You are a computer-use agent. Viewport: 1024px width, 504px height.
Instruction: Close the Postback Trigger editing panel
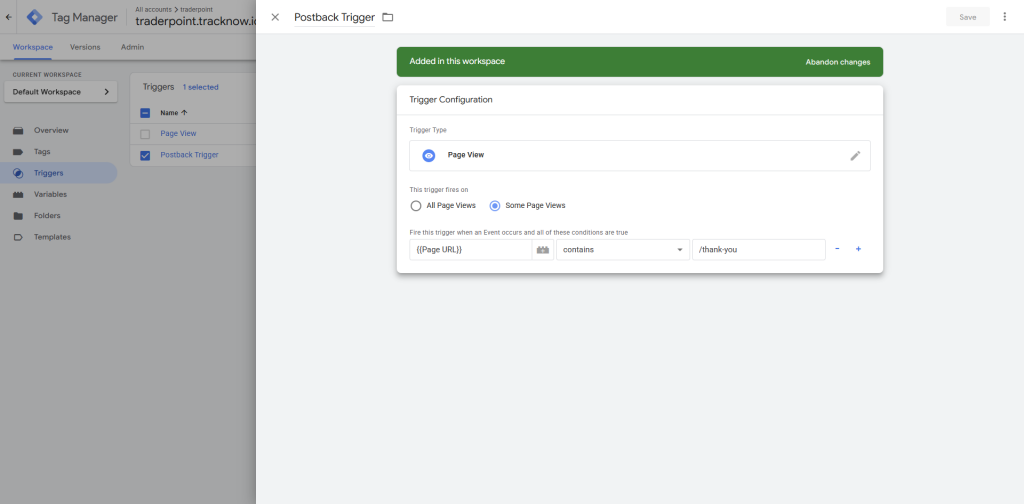(x=275, y=17)
